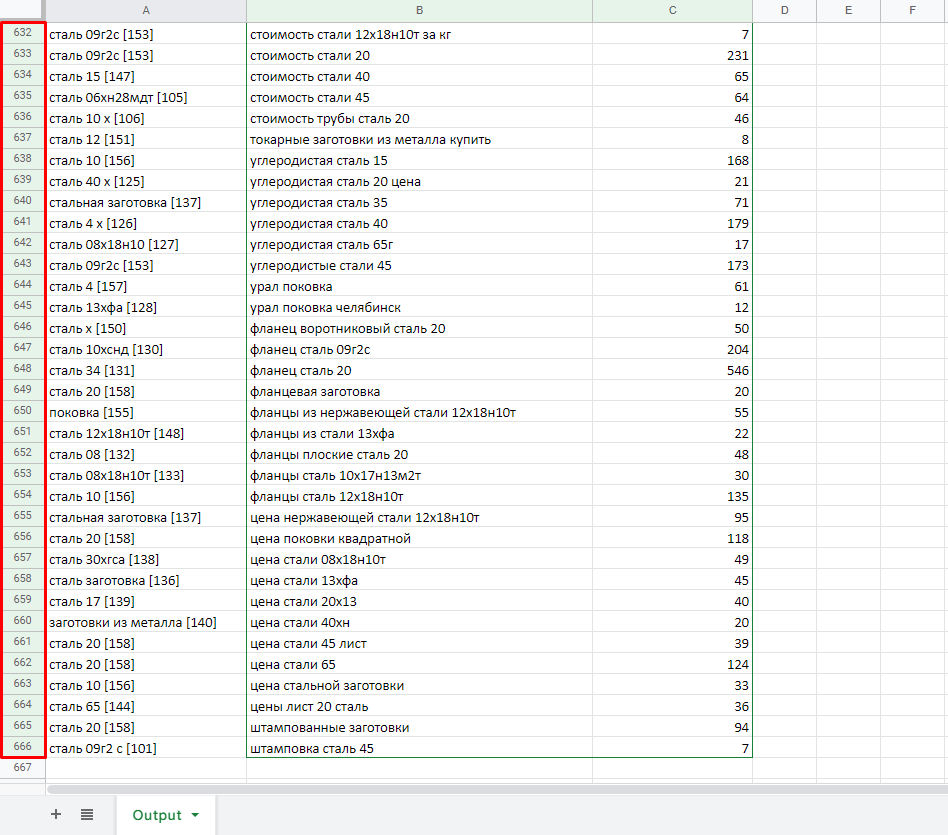Click value cell 231

672,56
